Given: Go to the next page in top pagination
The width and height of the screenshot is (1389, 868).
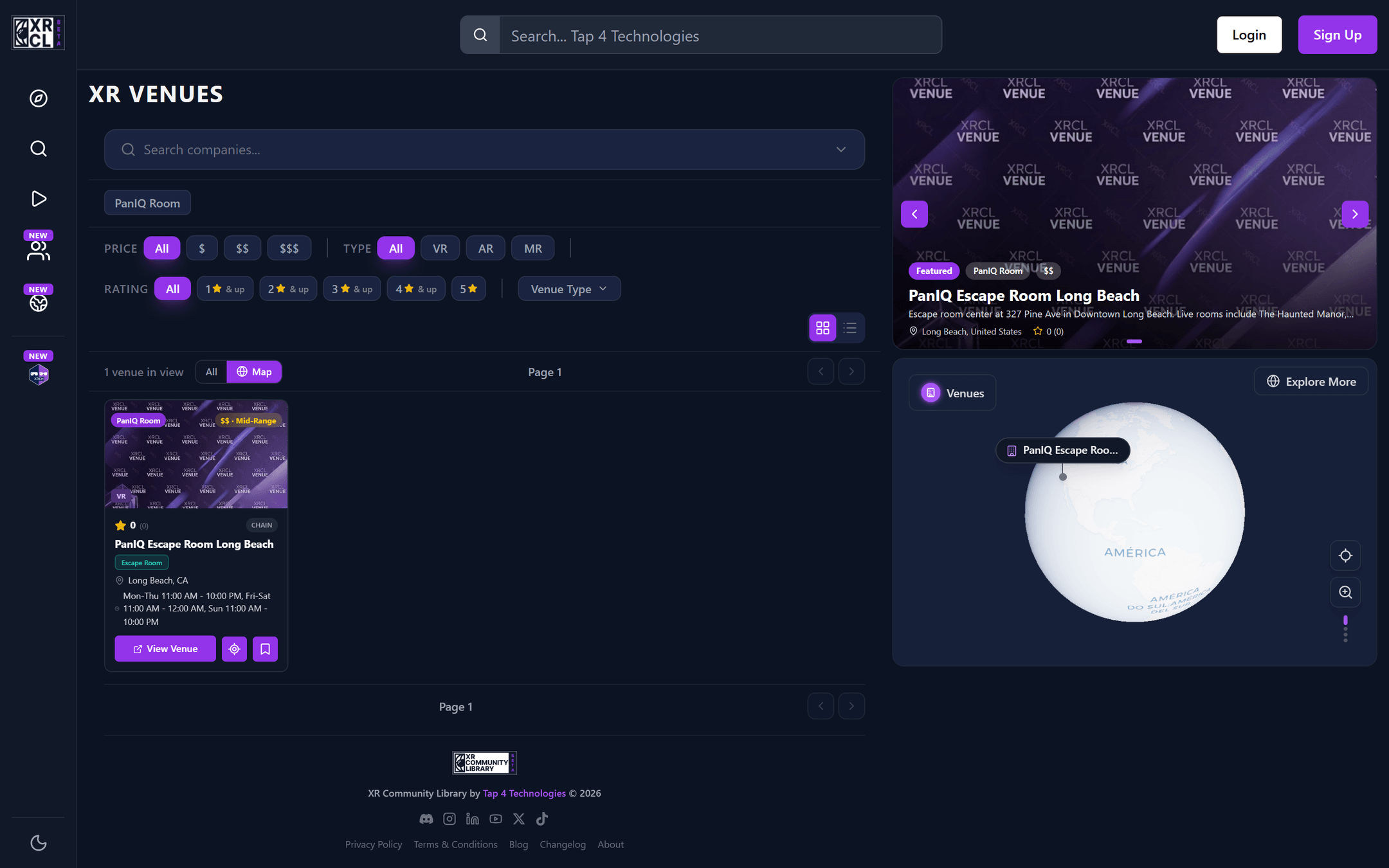Looking at the screenshot, I should coord(851,372).
